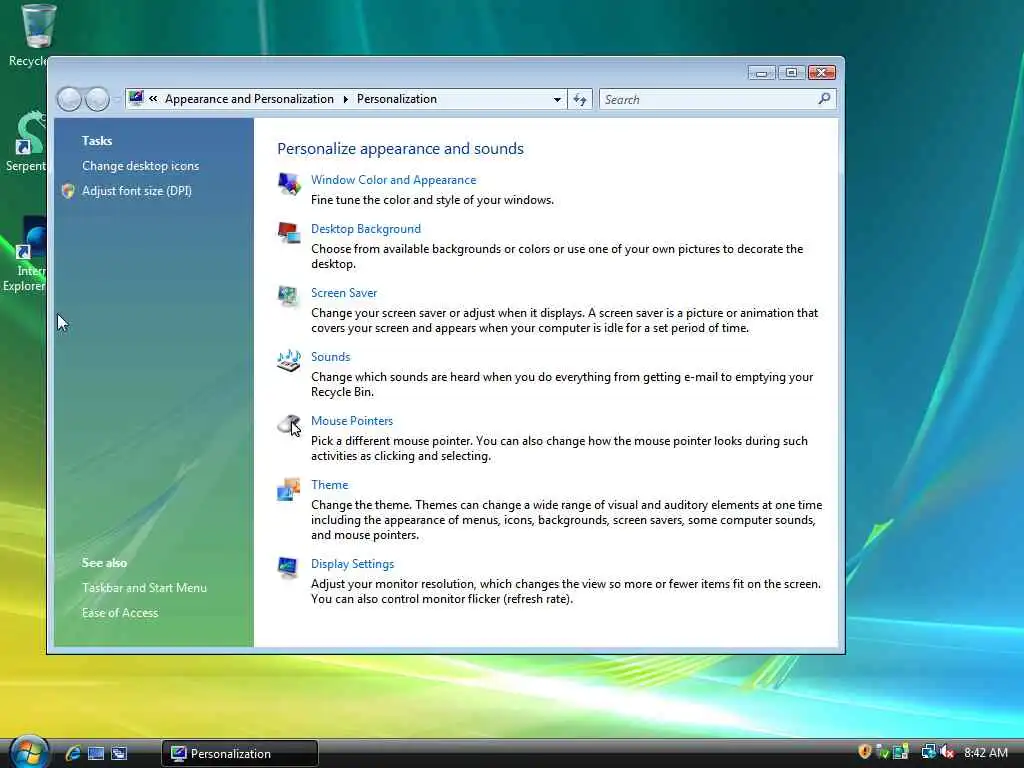Click the security shield tray icon
The image size is (1024, 768).
(x=864, y=752)
